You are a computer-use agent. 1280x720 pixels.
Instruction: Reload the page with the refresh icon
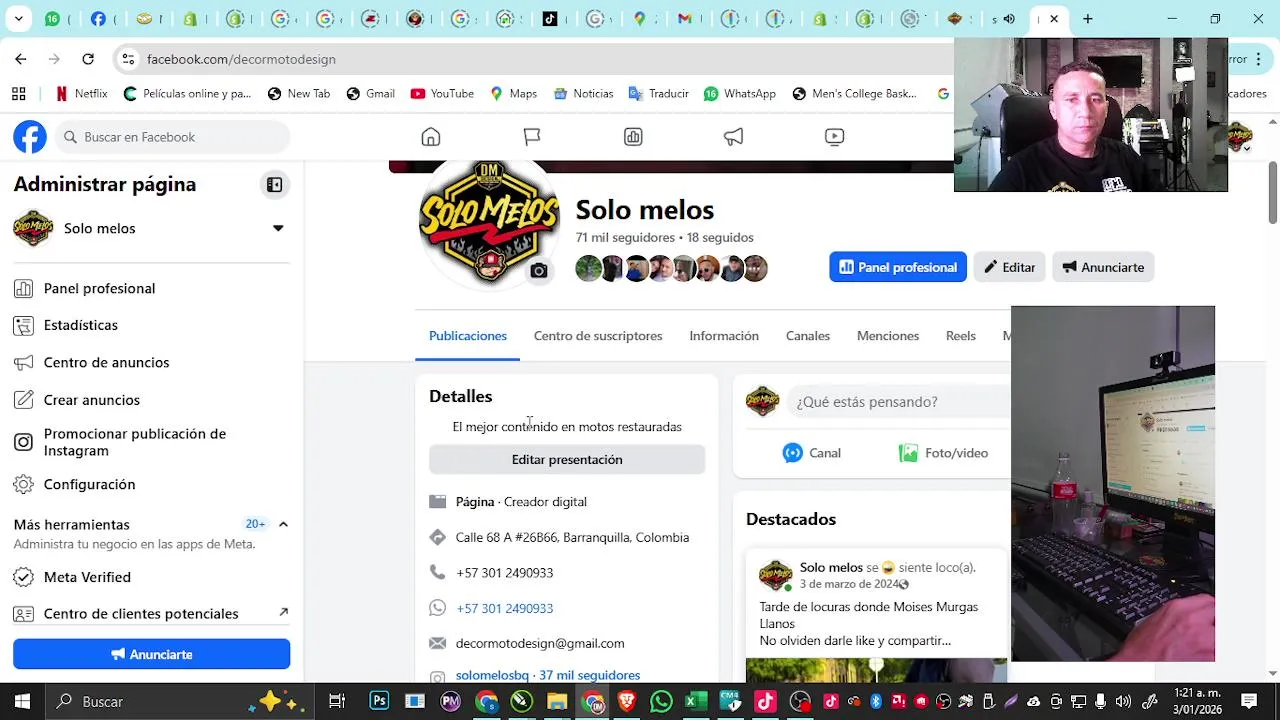(x=88, y=59)
